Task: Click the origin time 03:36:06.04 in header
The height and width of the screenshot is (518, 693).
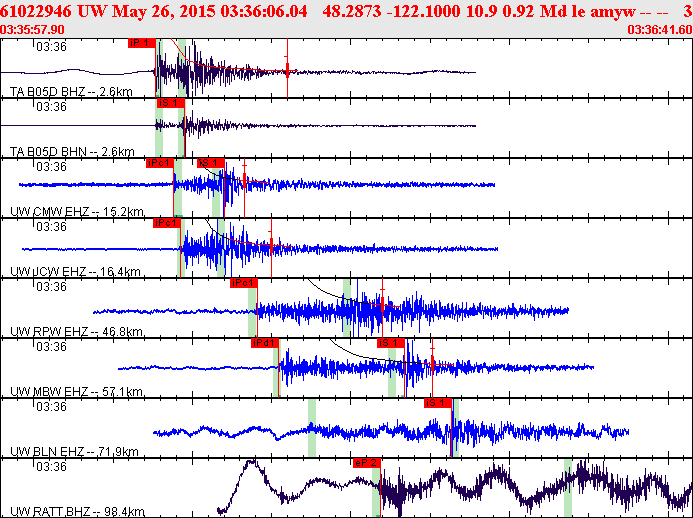Action: click(x=264, y=11)
